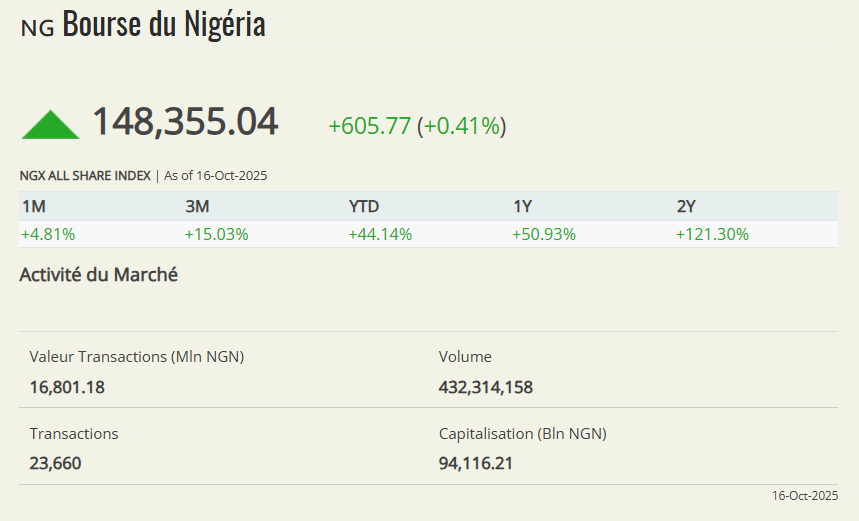Click the +44.14% year-to-date return
859x521 pixels.
[x=380, y=234]
